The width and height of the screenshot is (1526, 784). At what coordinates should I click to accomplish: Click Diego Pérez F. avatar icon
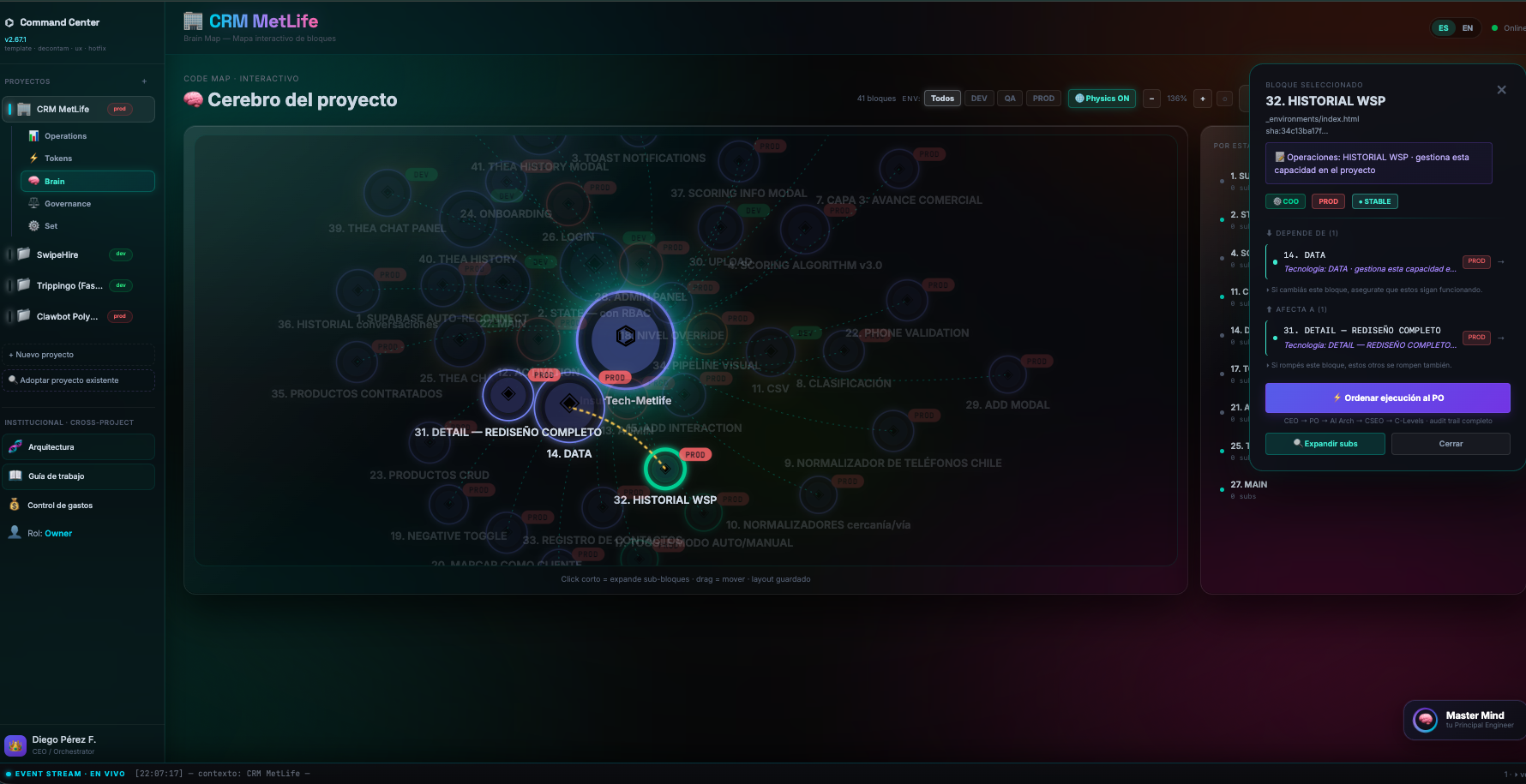[x=15, y=745]
